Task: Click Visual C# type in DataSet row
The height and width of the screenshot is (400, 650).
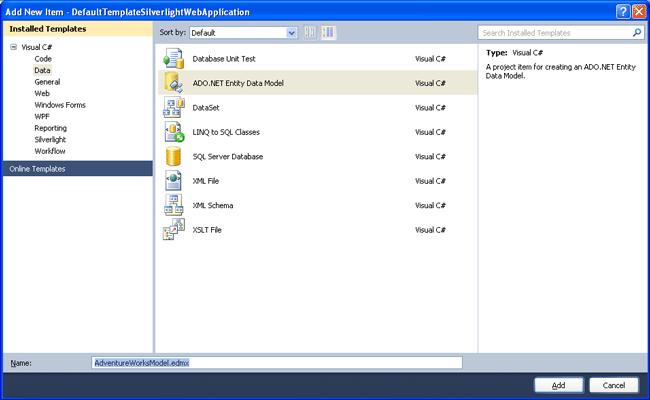Action: pyautogui.click(x=430, y=108)
